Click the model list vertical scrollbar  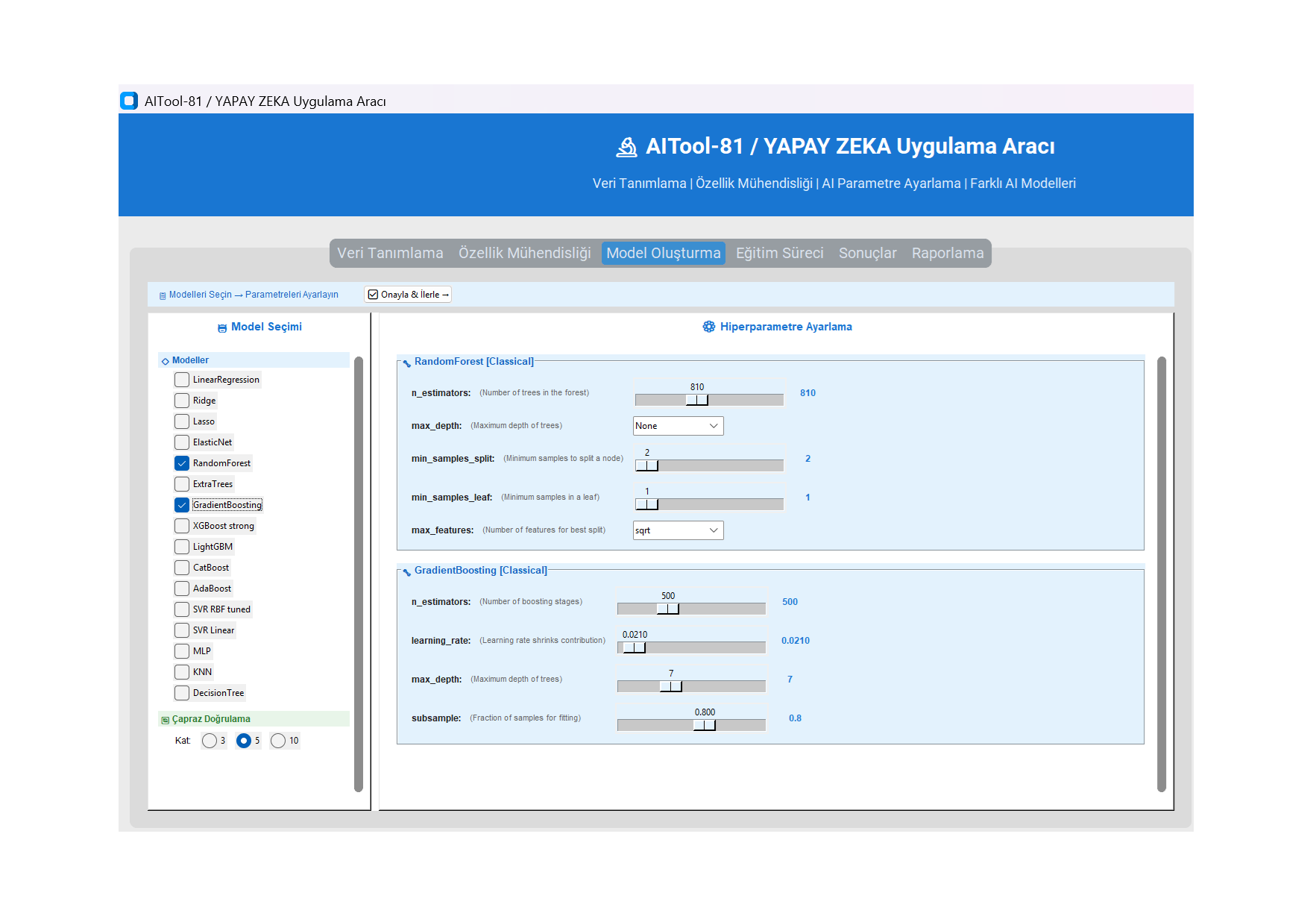(359, 574)
